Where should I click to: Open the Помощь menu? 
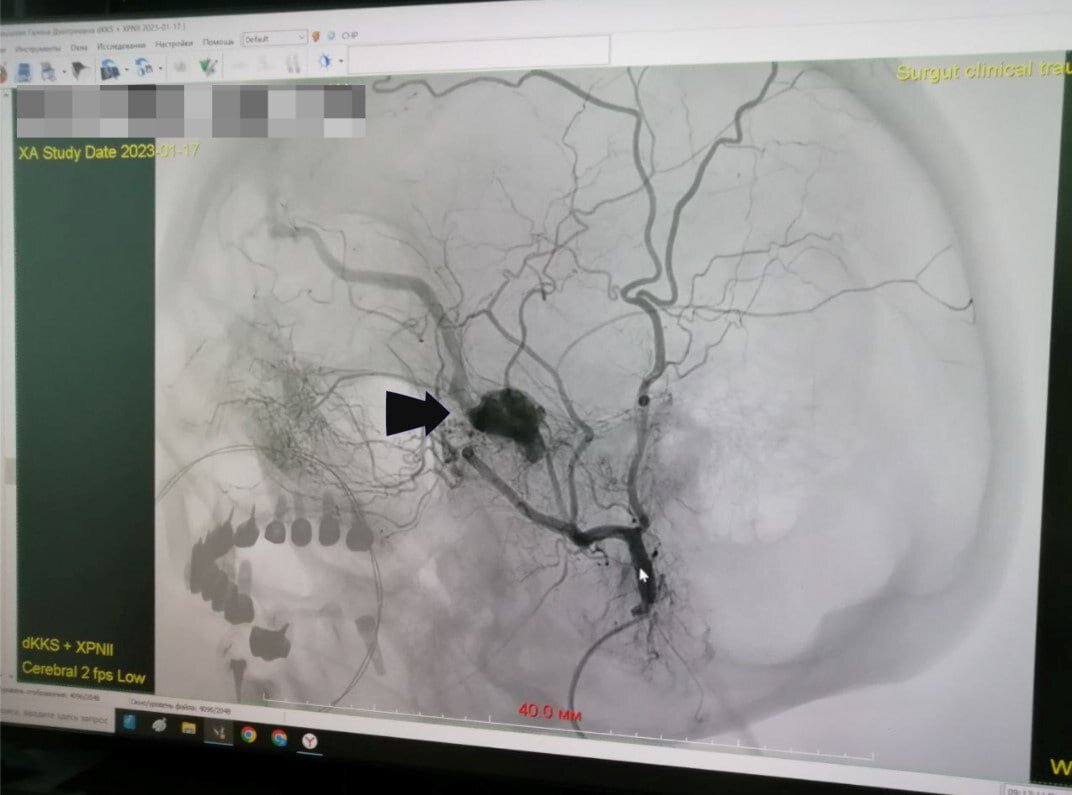click(x=218, y=42)
